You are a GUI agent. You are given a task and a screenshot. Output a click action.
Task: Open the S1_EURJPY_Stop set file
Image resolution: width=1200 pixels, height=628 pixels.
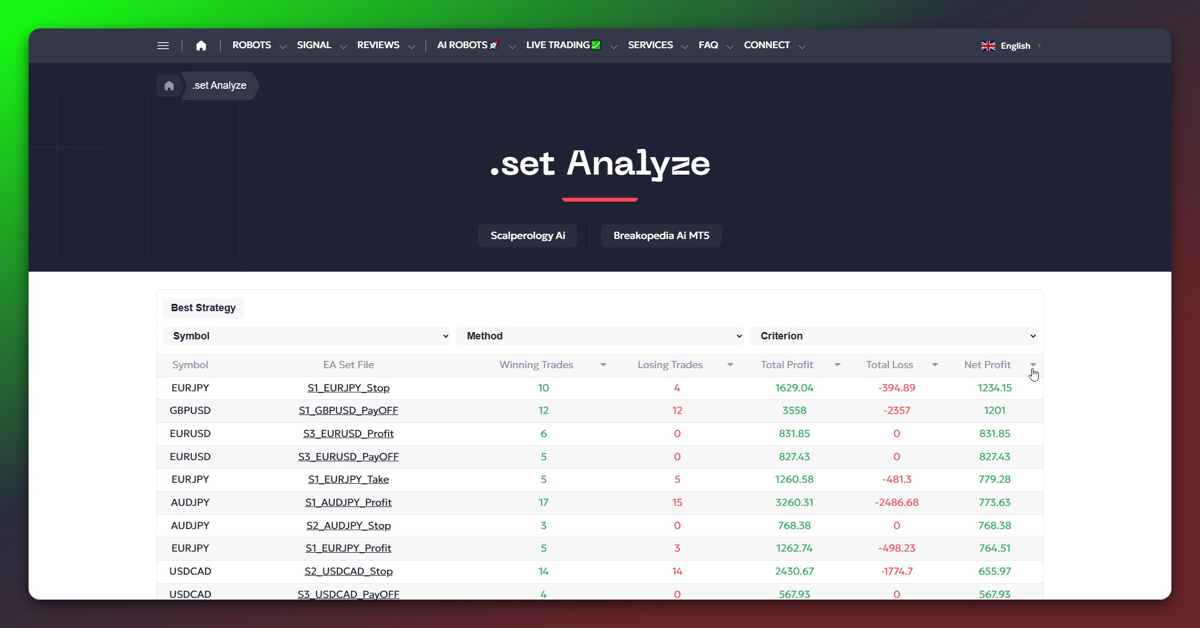[349, 388]
